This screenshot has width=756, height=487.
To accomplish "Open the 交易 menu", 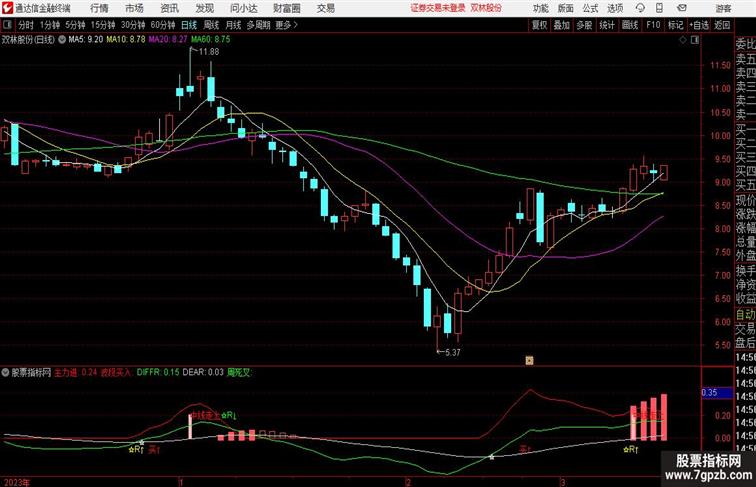I will 325,8.
